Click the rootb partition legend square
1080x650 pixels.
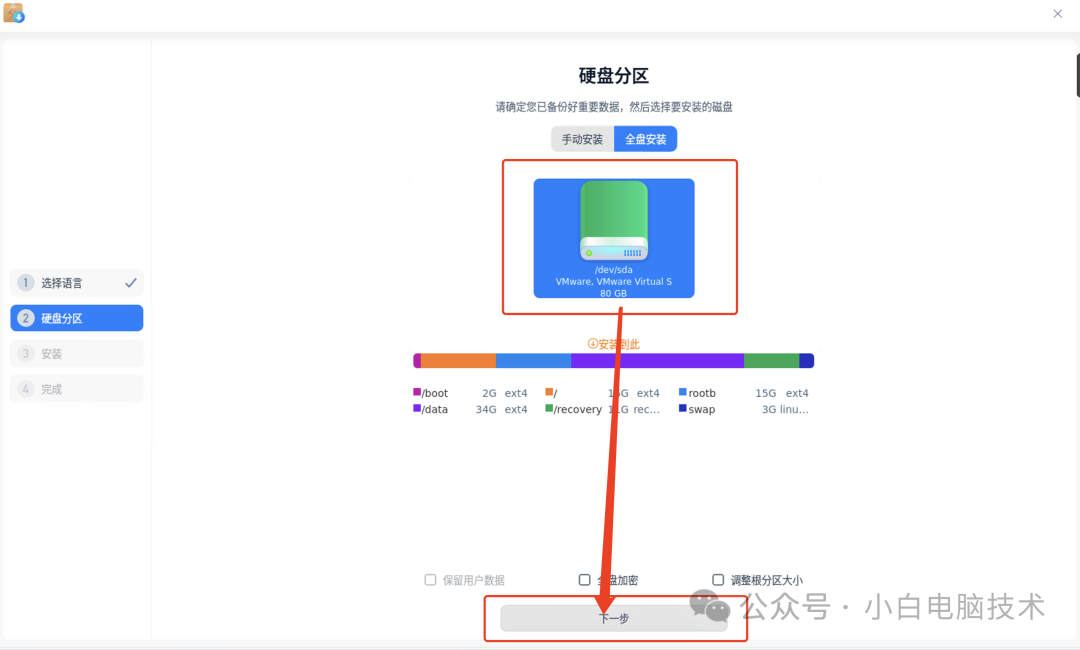[x=682, y=392]
